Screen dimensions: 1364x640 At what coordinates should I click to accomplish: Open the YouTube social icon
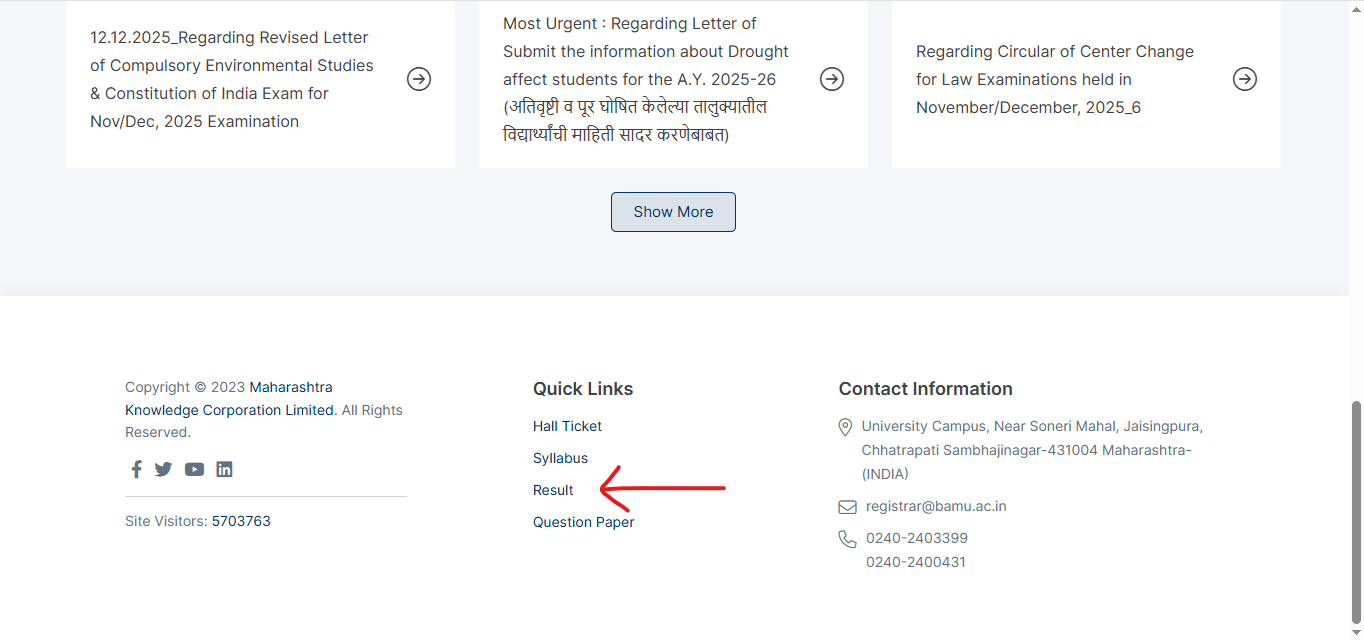(194, 469)
